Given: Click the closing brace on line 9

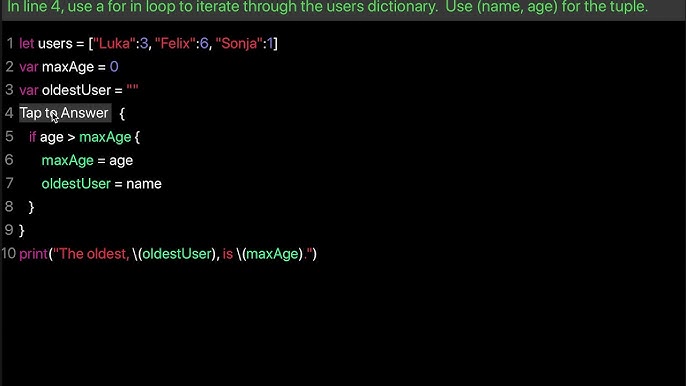Looking at the screenshot, I should [x=22, y=230].
